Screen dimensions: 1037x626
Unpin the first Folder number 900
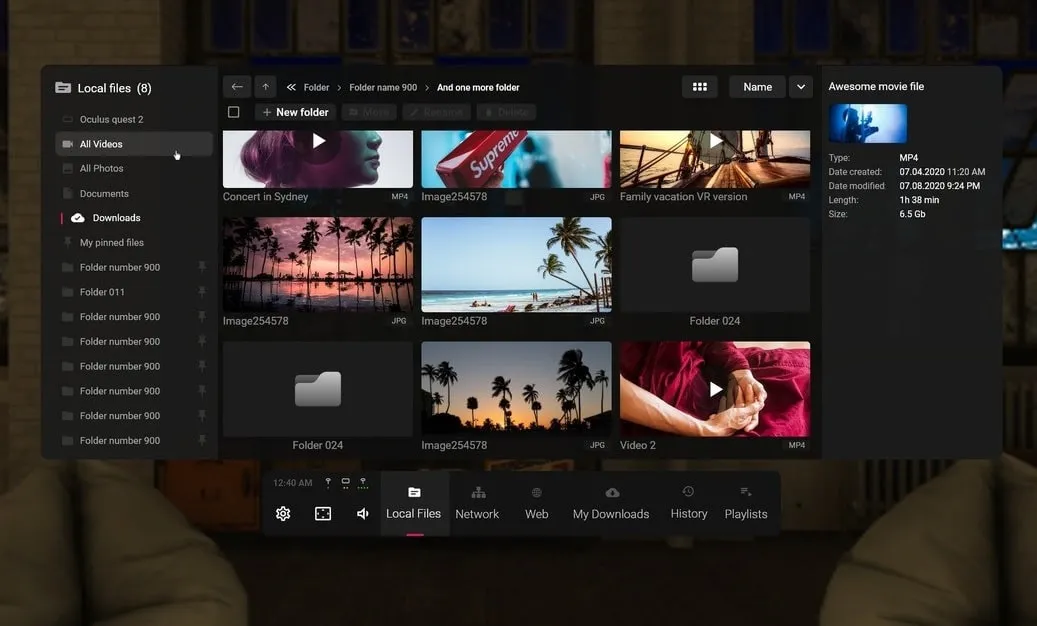coord(202,266)
